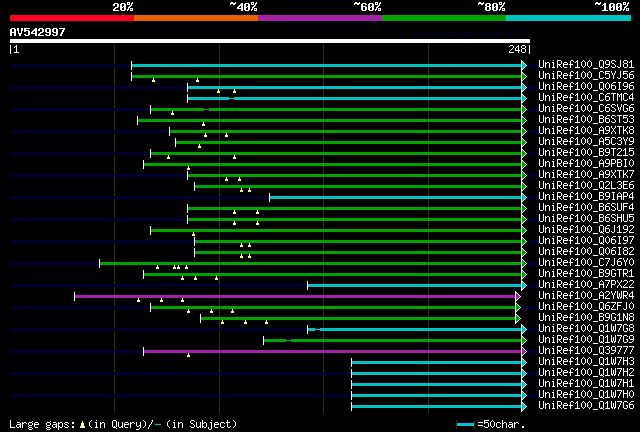Viewport: 640px width, 432px height.
Task: Select the UniRef100_A5C3Y9 label
Action: pos(586,142)
